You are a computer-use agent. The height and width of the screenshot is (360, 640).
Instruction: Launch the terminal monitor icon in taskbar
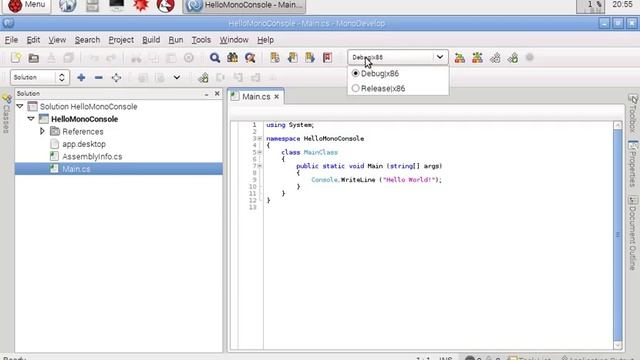[x=116, y=5]
